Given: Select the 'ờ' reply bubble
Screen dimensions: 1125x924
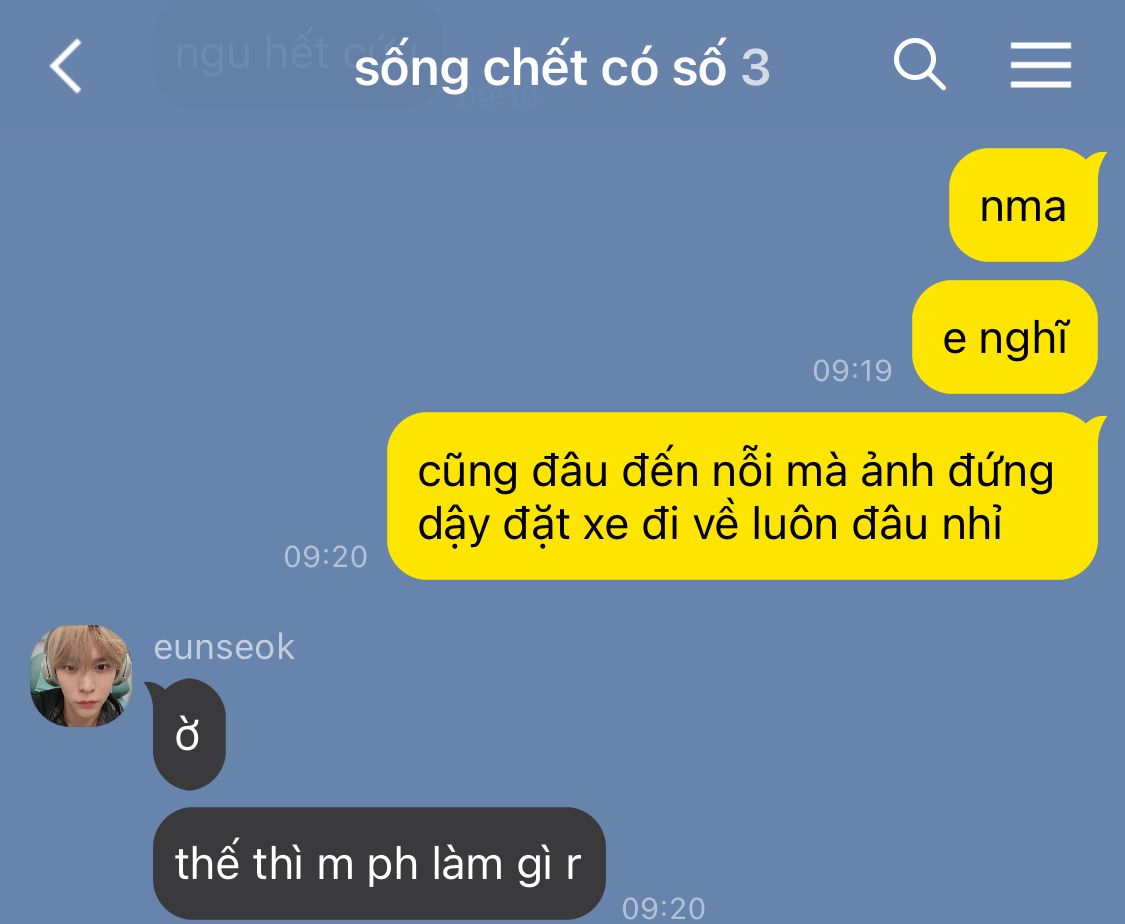Looking at the screenshot, I should (x=189, y=735).
